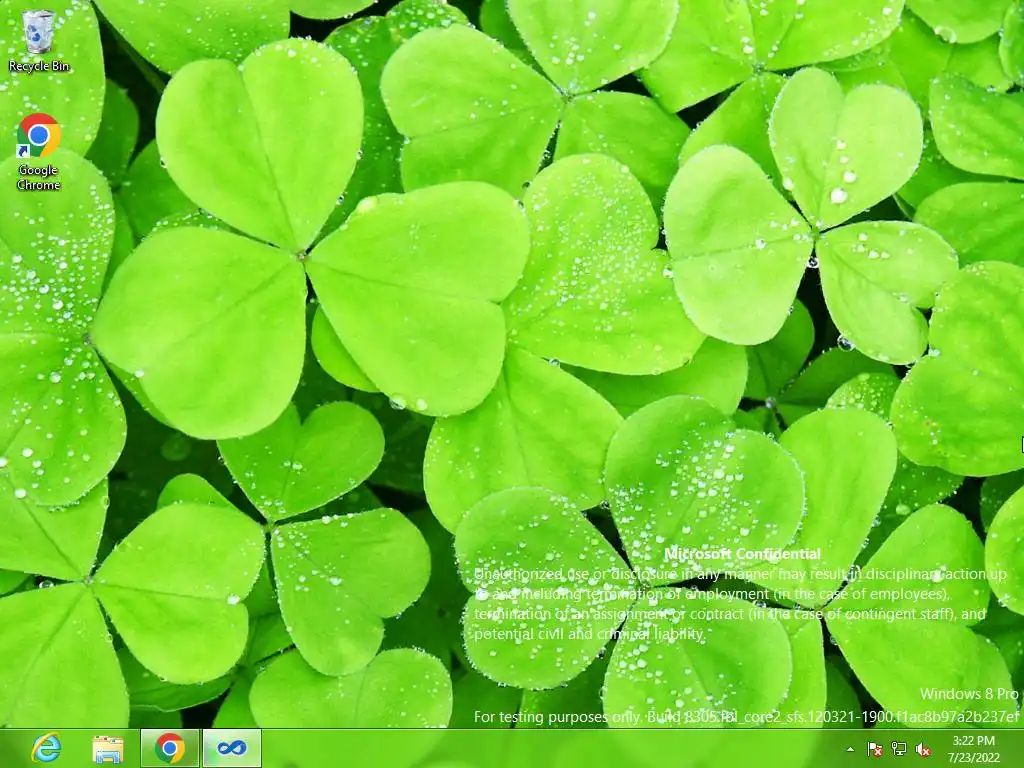Open the network status tray icon
The width and height of the screenshot is (1024, 768).
pyautogui.click(x=899, y=749)
